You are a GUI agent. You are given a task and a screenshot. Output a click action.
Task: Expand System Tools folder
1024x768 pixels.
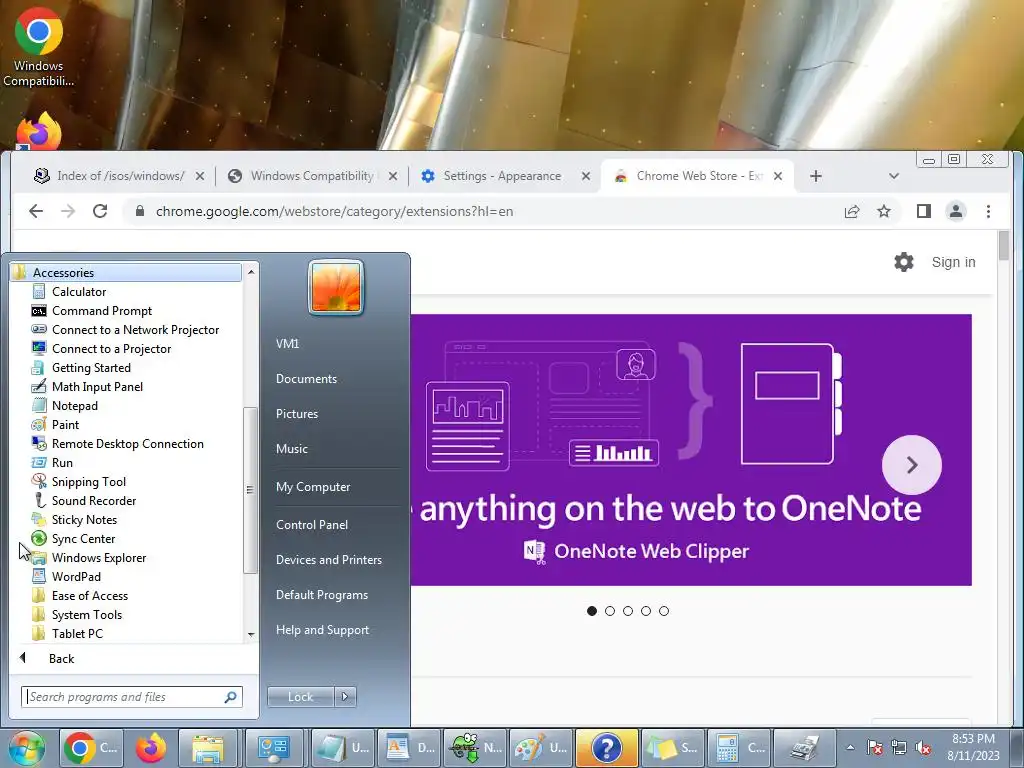pyautogui.click(x=87, y=614)
